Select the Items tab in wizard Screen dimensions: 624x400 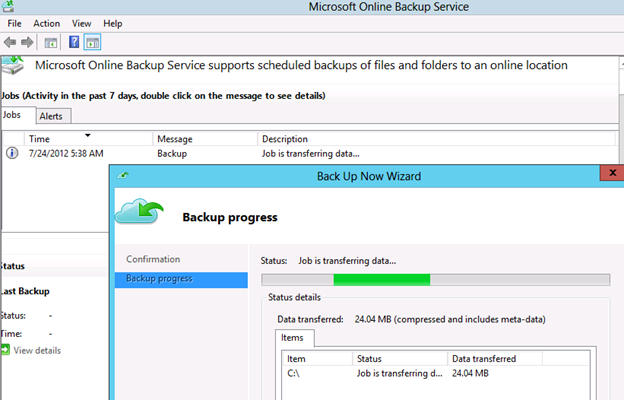click(294, 338)
